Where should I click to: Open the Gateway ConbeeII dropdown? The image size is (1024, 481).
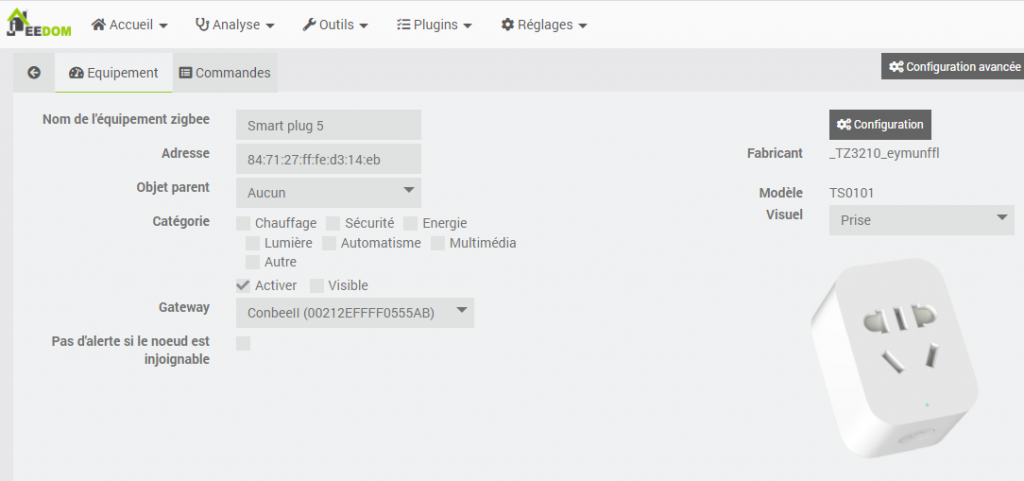(x=355, y=313)
